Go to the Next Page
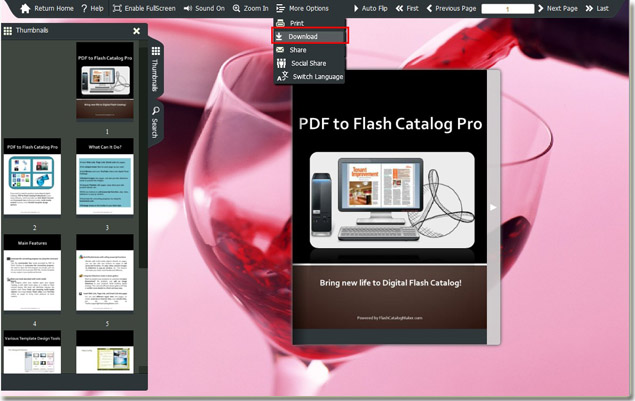The image size is (635, 401). point(558,9)
